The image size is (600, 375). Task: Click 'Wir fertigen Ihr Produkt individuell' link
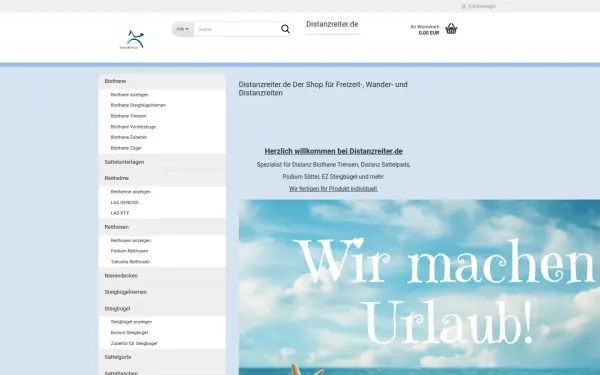tap(333, 189)
